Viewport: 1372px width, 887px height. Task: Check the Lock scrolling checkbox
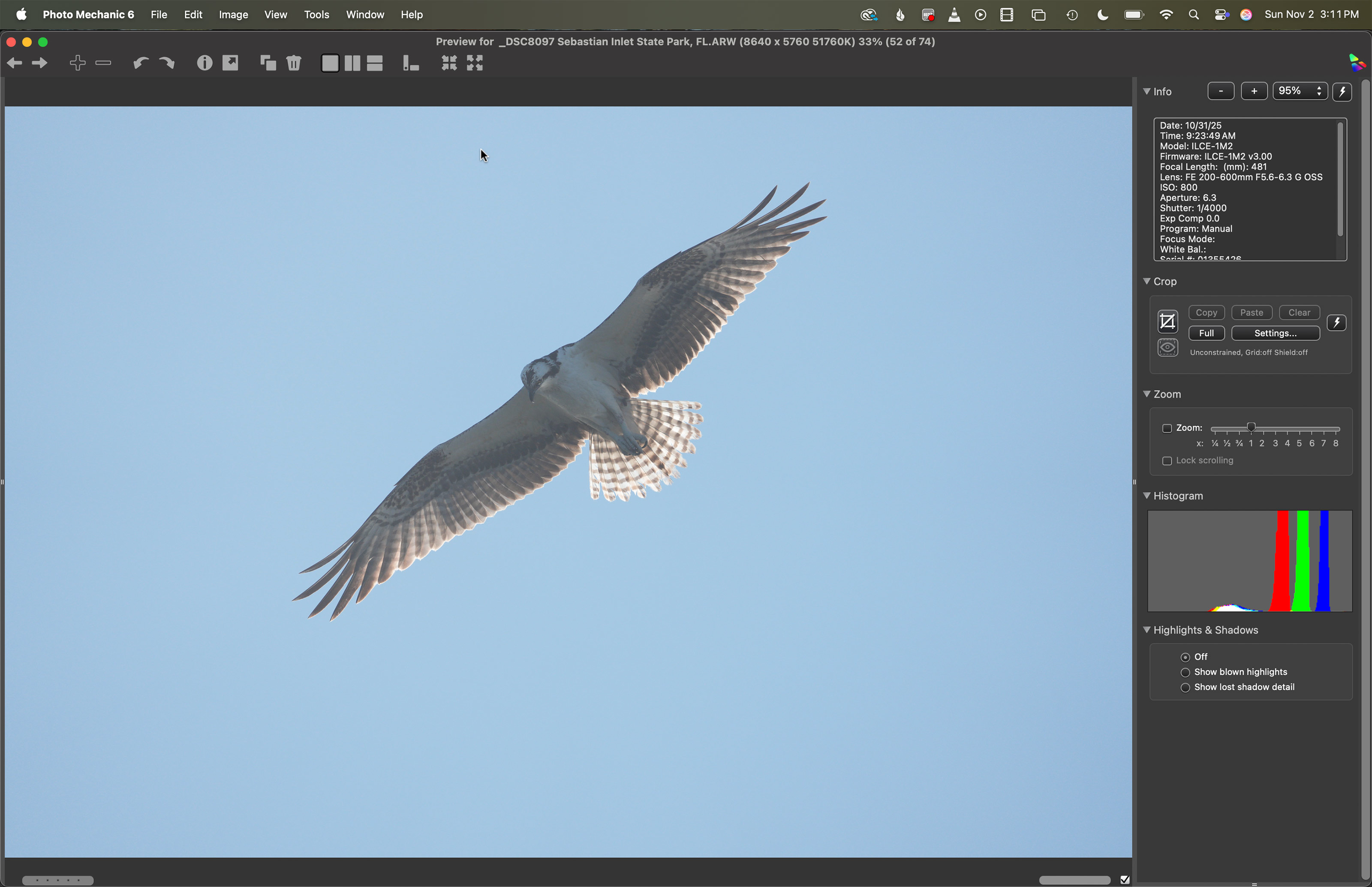pos(1167,461)
